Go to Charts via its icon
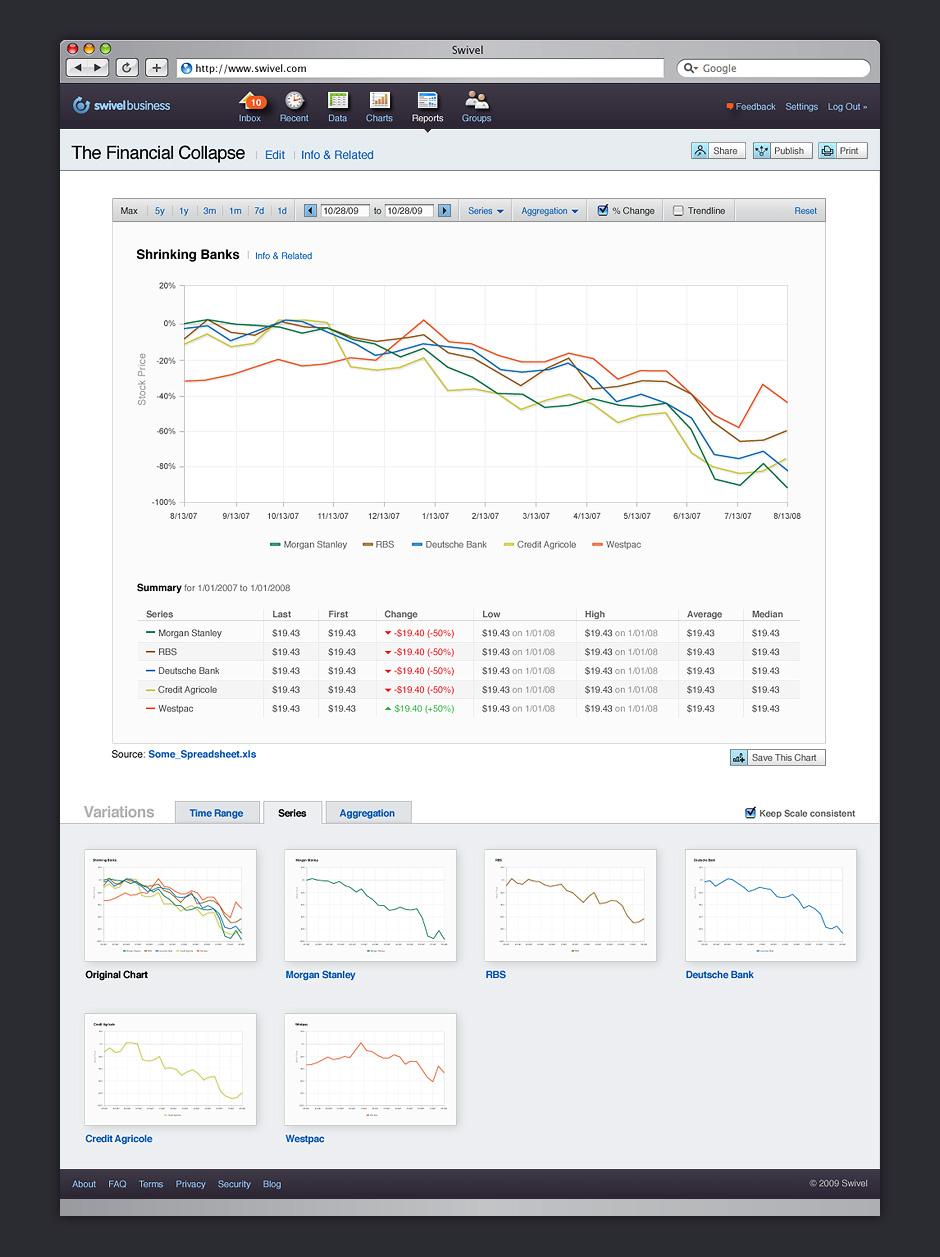This screenshot has height=1257, width=940. [x=379, y=101]
